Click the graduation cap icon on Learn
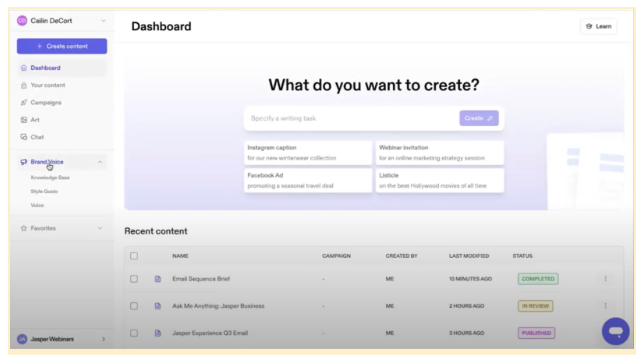The width and height of the screenshot is (642, 361). coord(589,26)
